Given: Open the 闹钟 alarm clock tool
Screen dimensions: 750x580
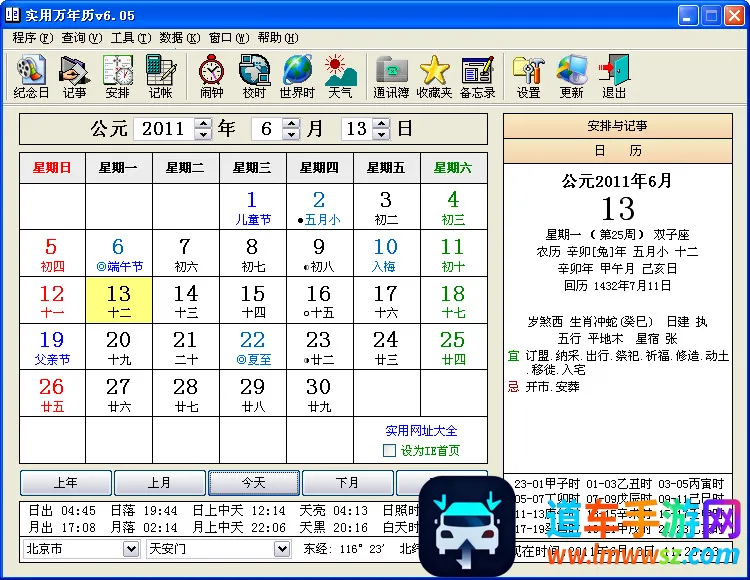Looking at the screenshot, I should (211, 76).
